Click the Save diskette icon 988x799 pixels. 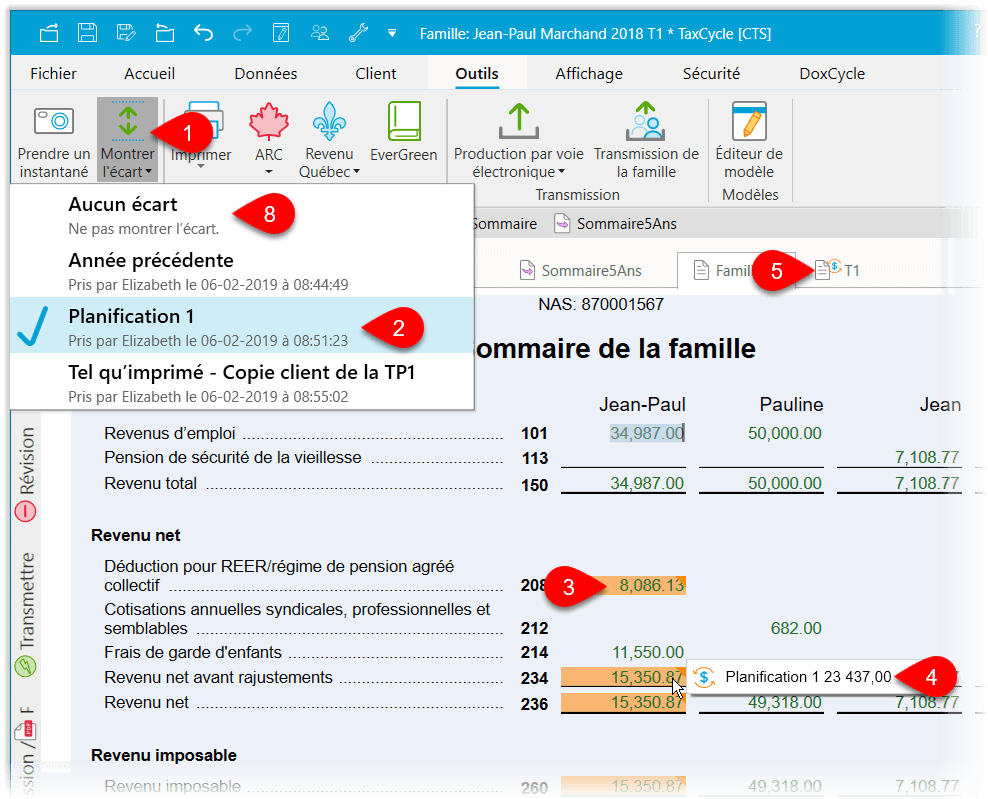(88, 32)
